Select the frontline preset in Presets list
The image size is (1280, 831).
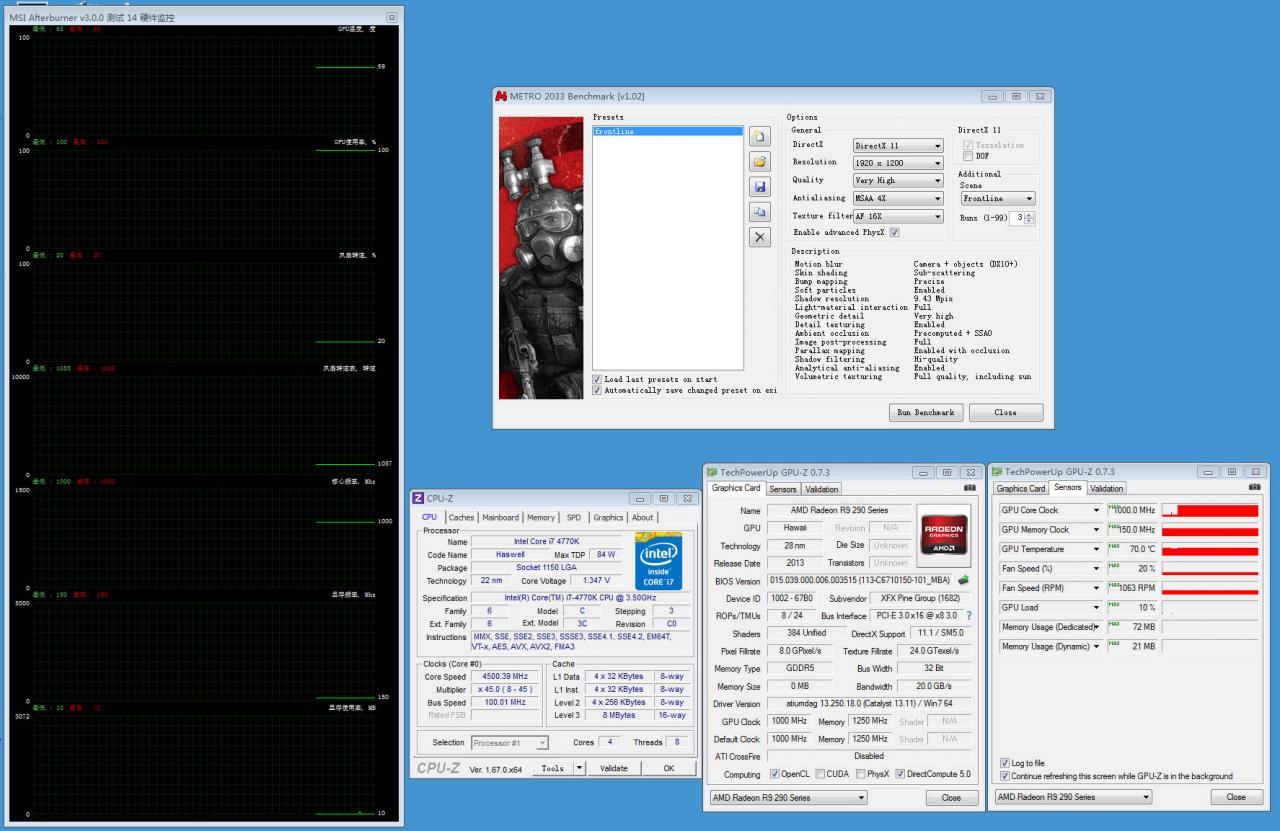(667, 131)
